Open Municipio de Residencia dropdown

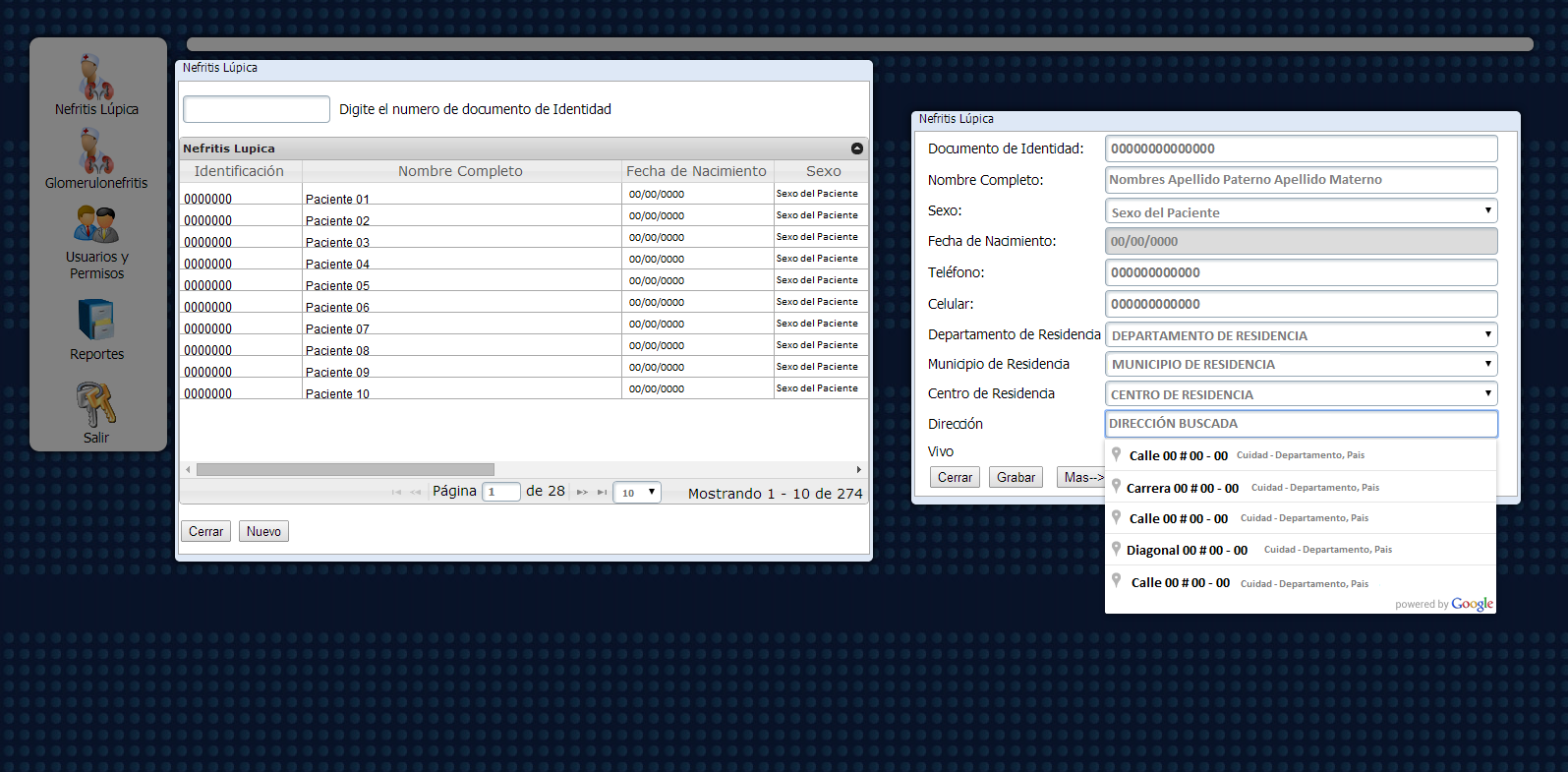tap(1301, 364)
